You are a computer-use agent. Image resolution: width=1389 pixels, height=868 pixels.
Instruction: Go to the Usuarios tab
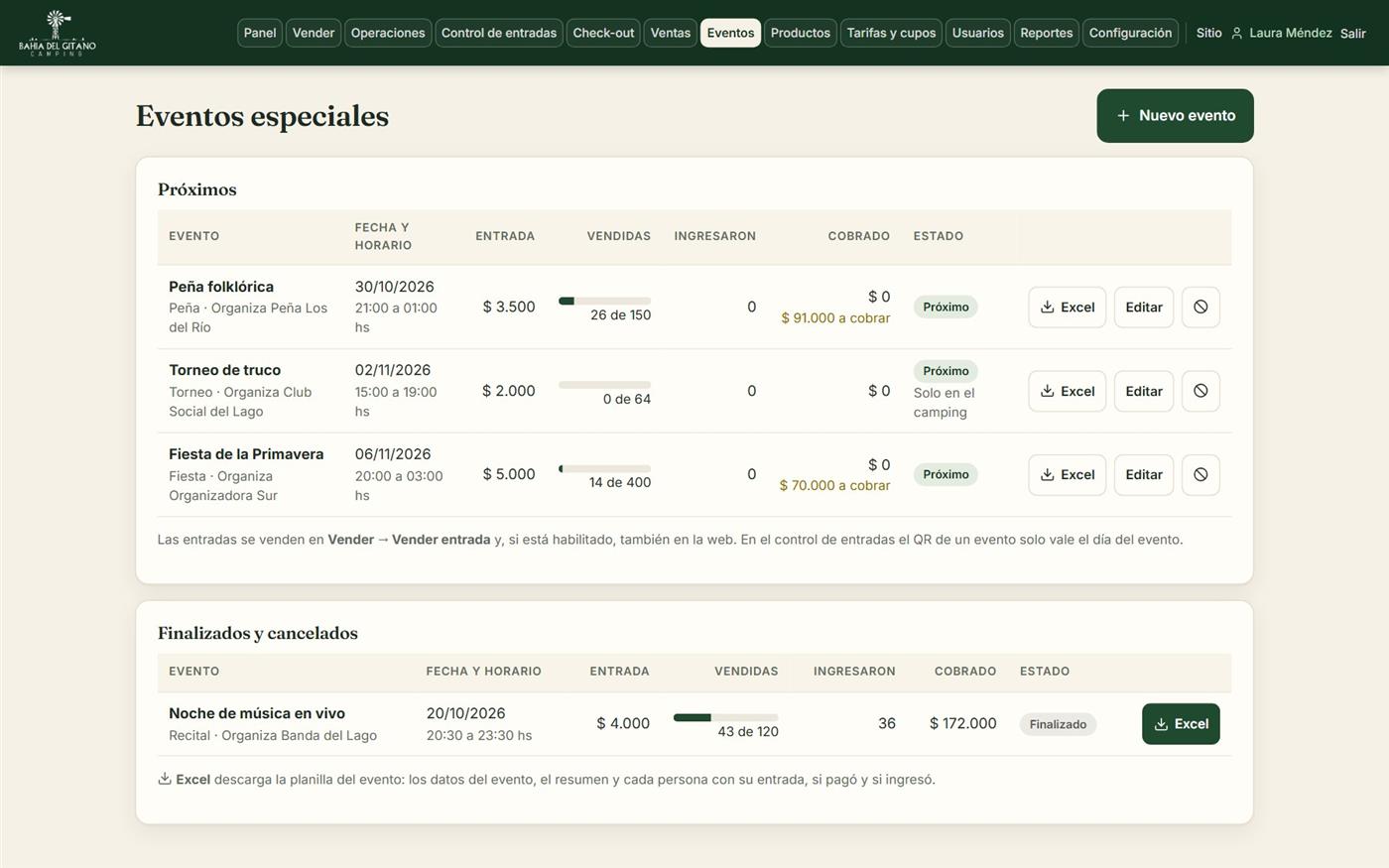(x=978, y=33)
